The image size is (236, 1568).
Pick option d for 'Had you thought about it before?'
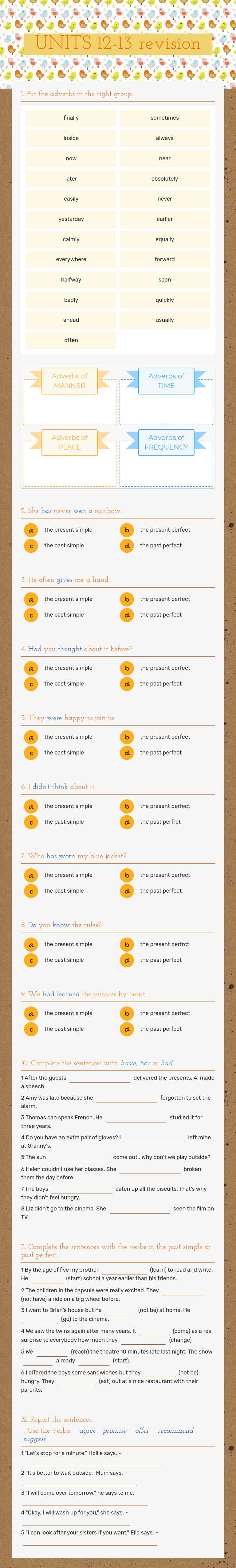coord(127,684)
